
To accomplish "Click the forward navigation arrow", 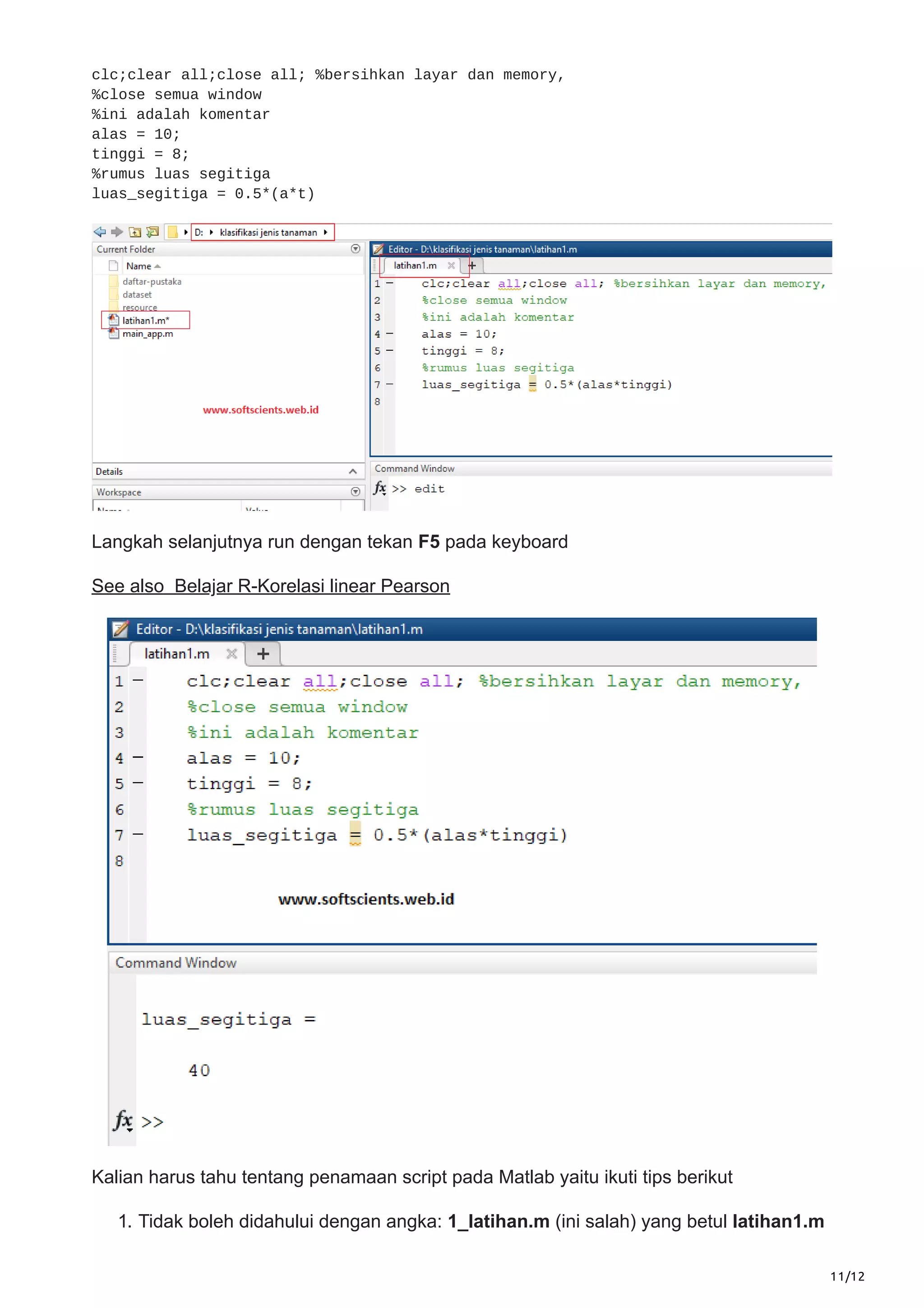I will (117, 232).
